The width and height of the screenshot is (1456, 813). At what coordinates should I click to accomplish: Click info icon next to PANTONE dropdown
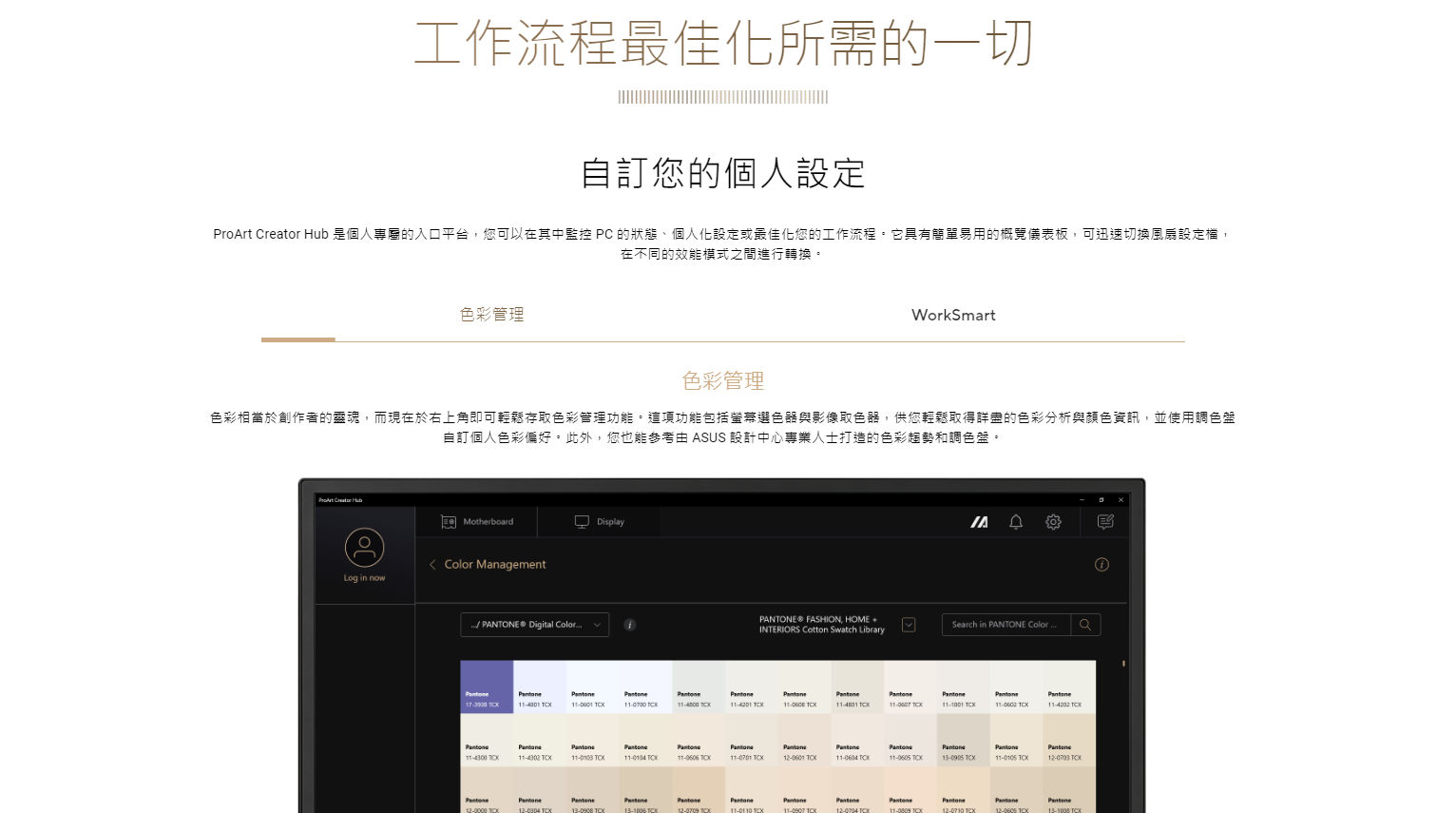[629, 625]
